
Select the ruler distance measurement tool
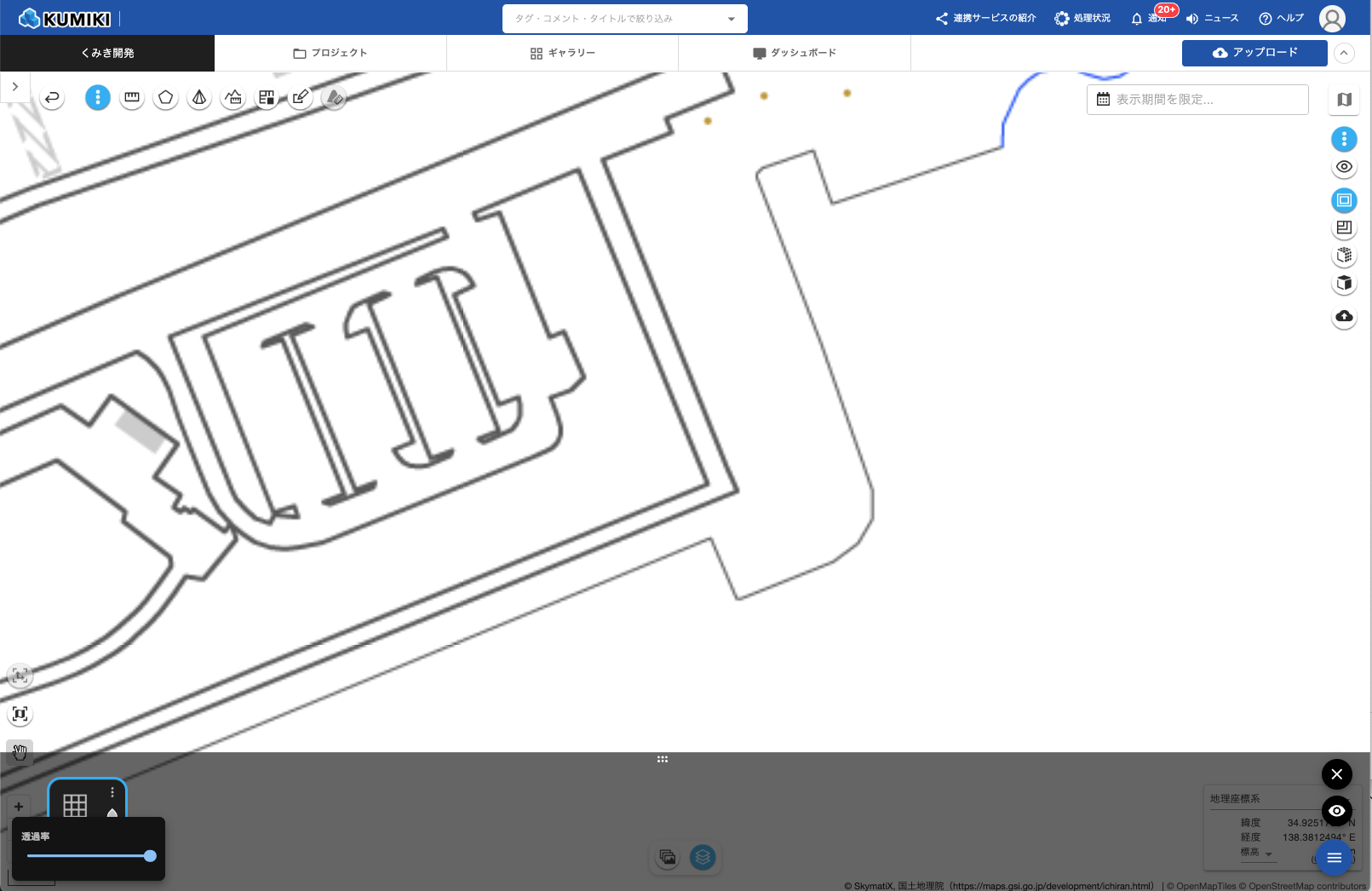[132, 98]
